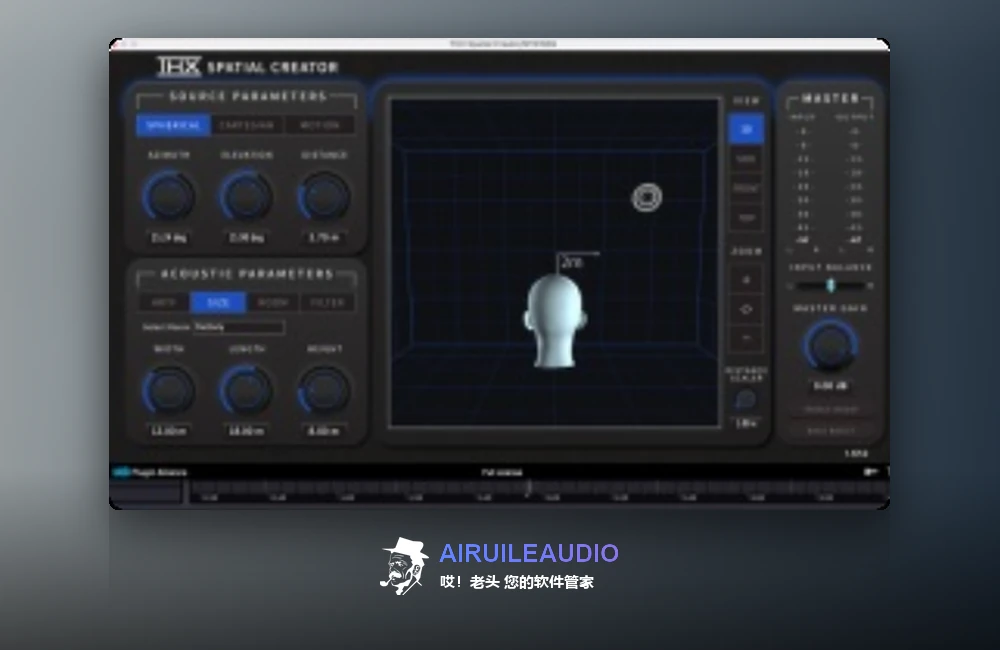Click the timeline playhead marker
This screenshot has width=1000, height=650.
pos(528,488)
